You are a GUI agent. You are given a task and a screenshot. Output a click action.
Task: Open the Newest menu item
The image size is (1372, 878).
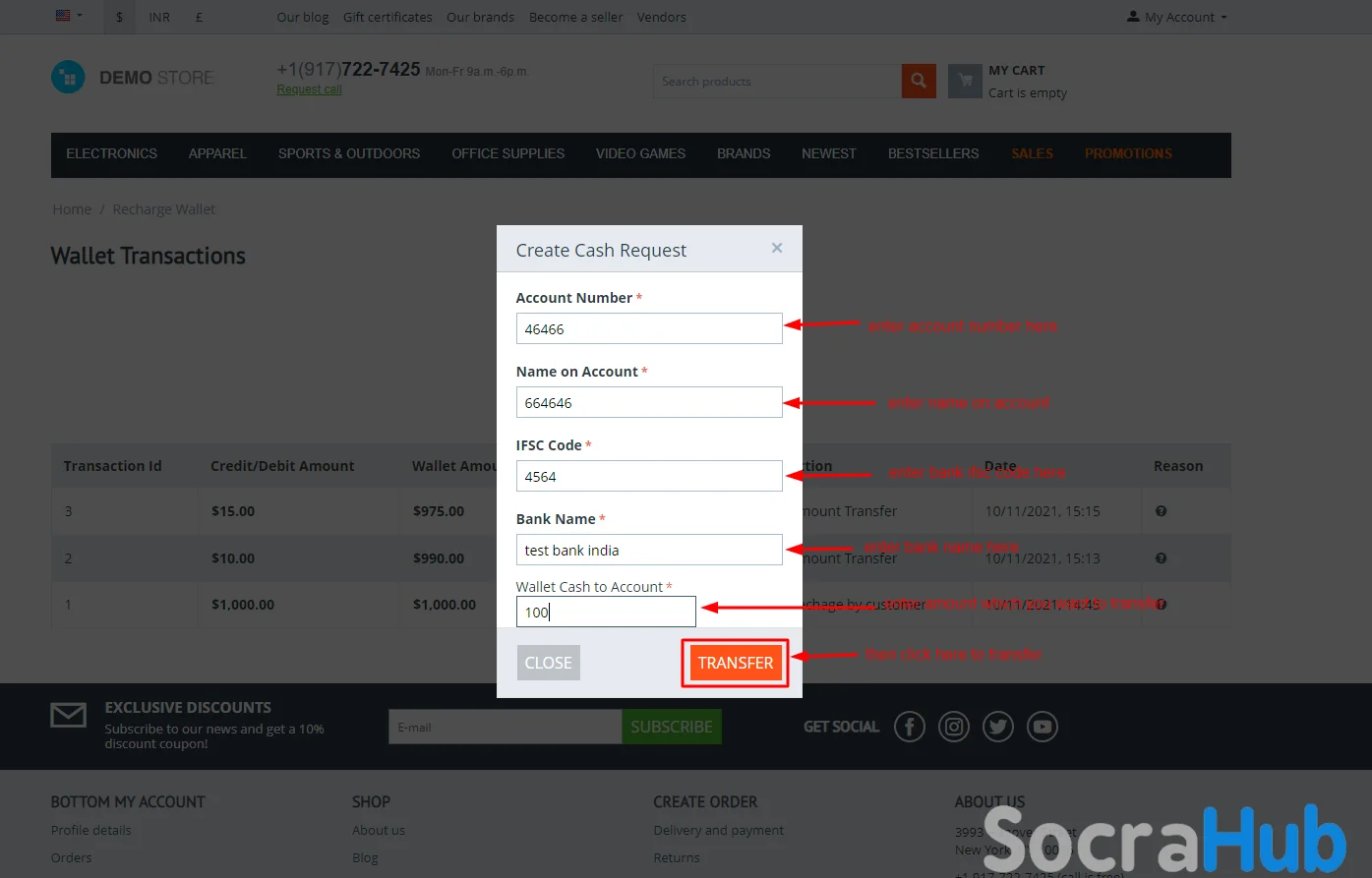point(828,154)
